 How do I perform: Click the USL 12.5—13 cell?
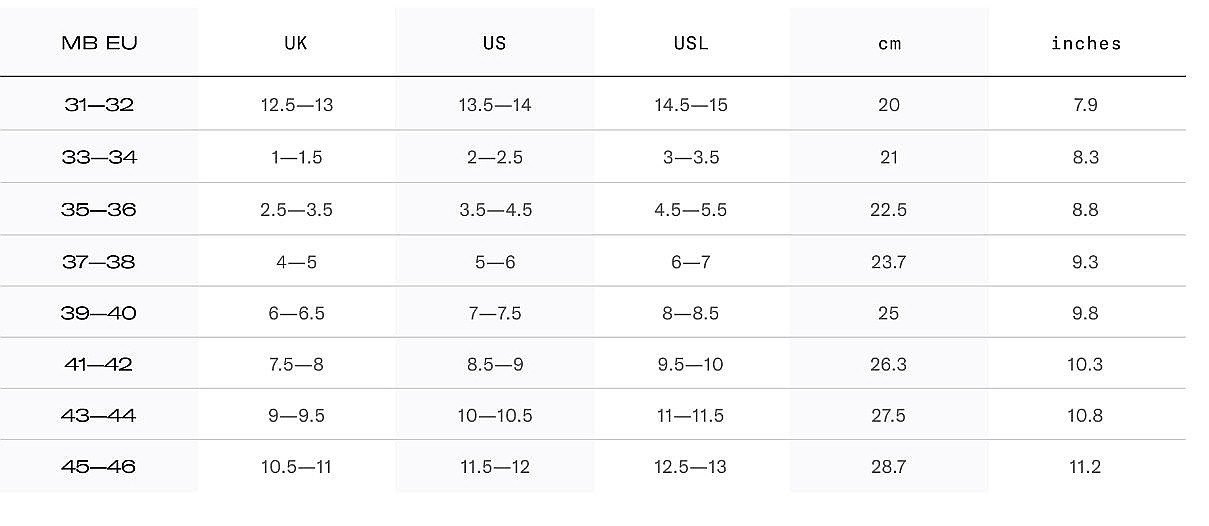click(691, 467)
